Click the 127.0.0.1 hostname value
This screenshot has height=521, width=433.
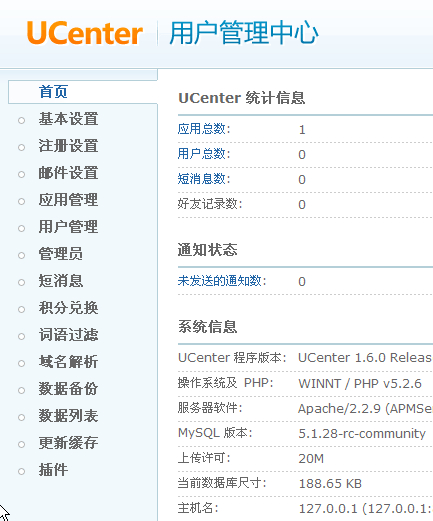point(366,509)
